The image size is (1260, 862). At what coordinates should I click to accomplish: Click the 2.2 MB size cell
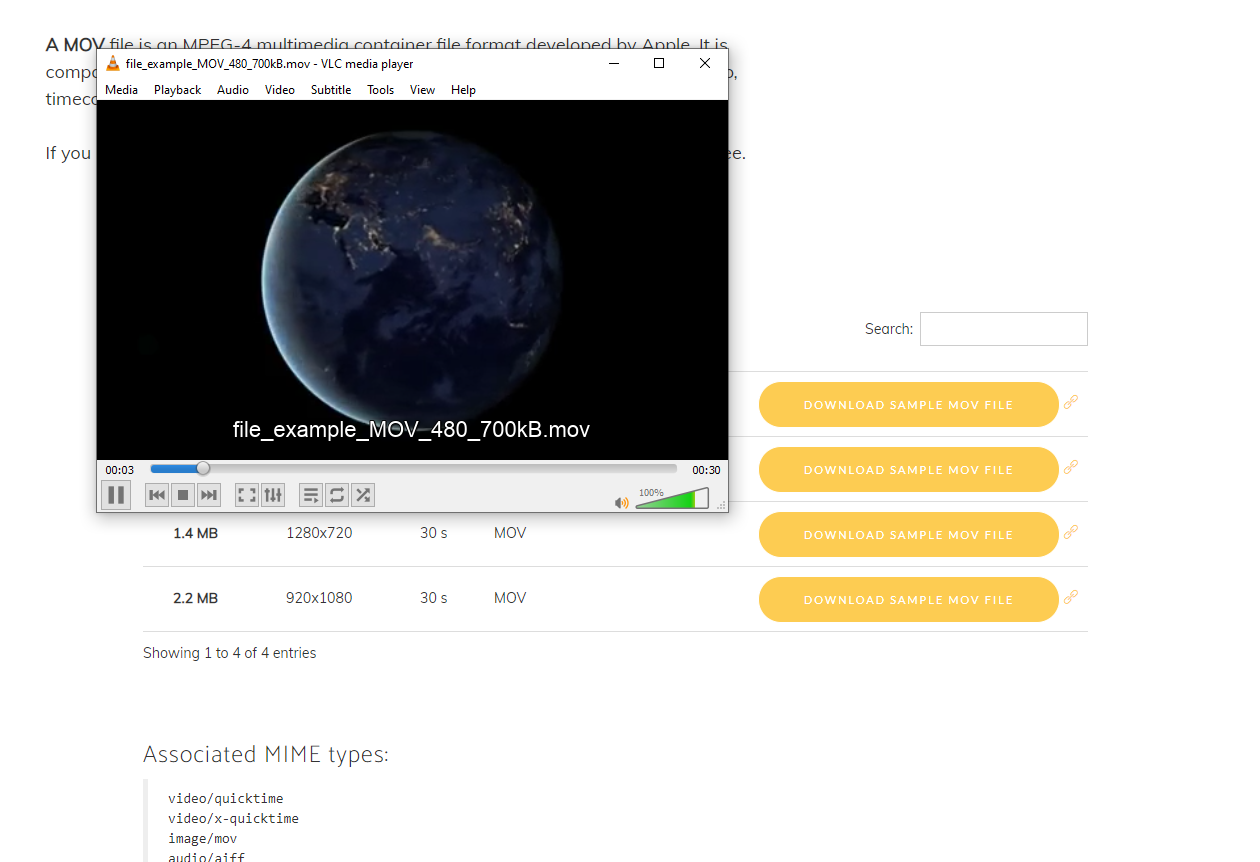click(195, 599)
